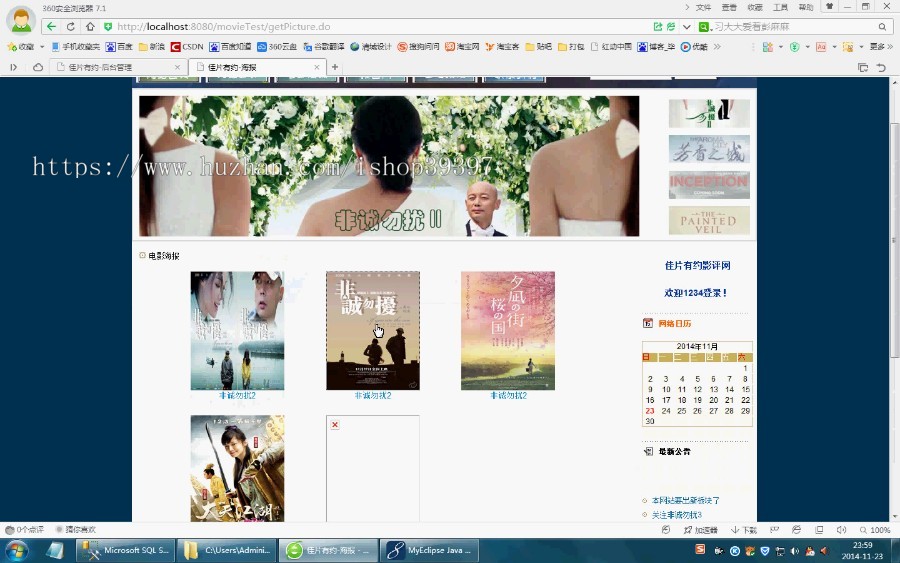Screen dimensions: 900x563
Task: Select the 芳香之城 side thumbnail
Action: click(x=709, y=149)
